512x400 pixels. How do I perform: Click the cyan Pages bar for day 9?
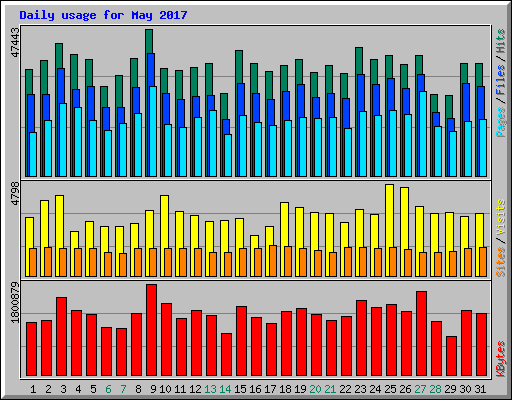(153, 131)
